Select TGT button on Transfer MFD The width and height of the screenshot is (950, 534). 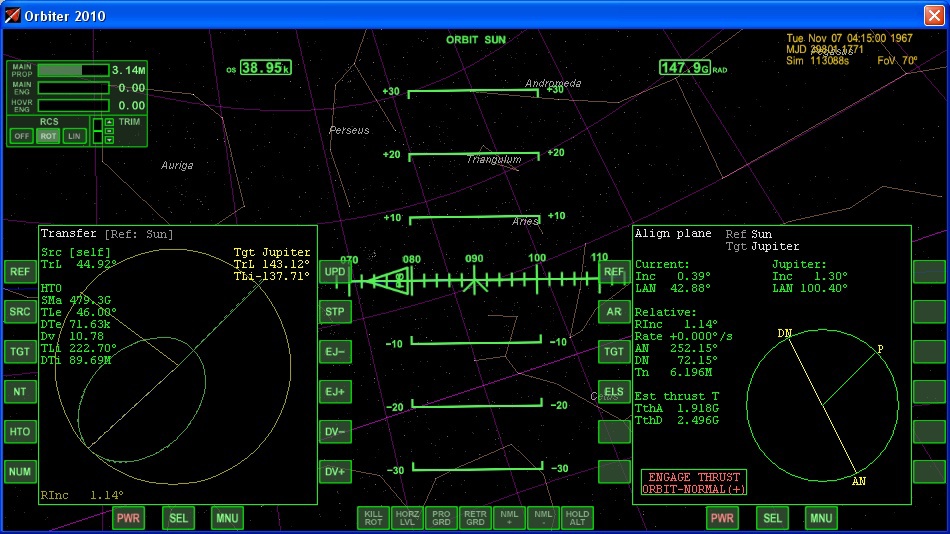[19, 352]
